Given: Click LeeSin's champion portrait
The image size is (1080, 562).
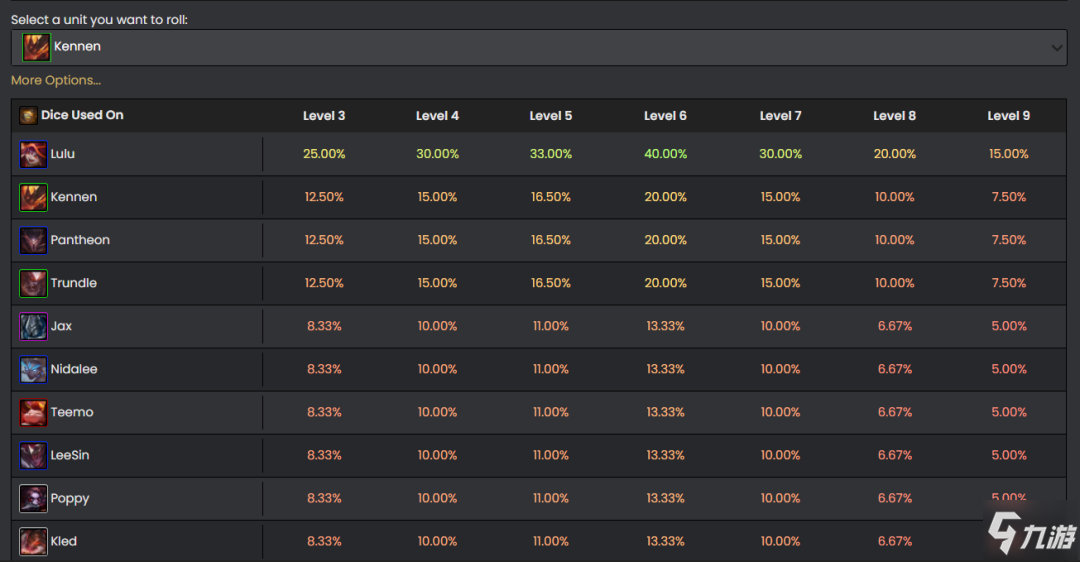Looking at the screenshot, I should [x=33, y=456].
